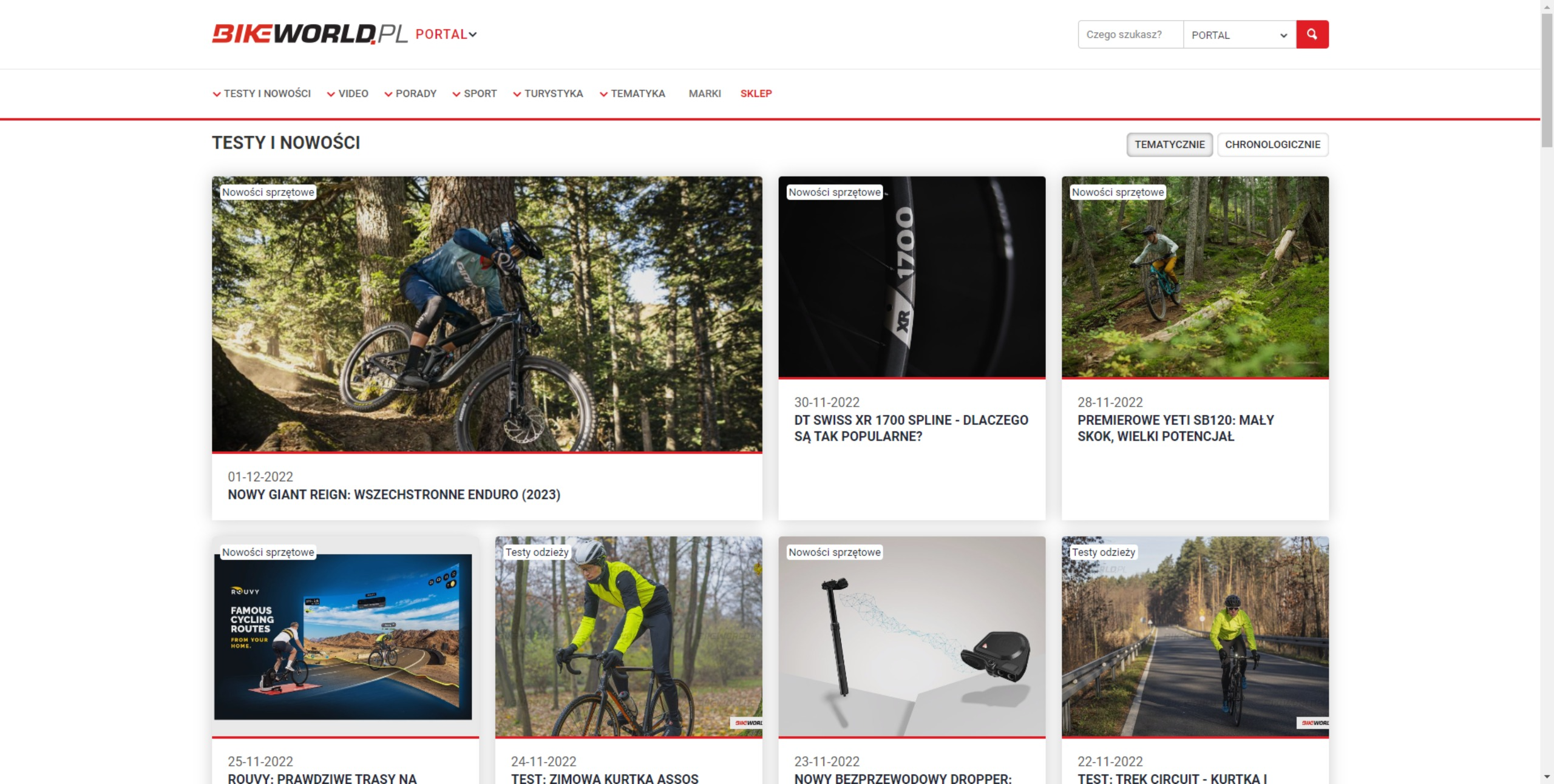The width and height of the screenshot is (1554, 784).
Task: Click the date 30-11-2022 on DT Swiss card
Action: tap(827, 402)
